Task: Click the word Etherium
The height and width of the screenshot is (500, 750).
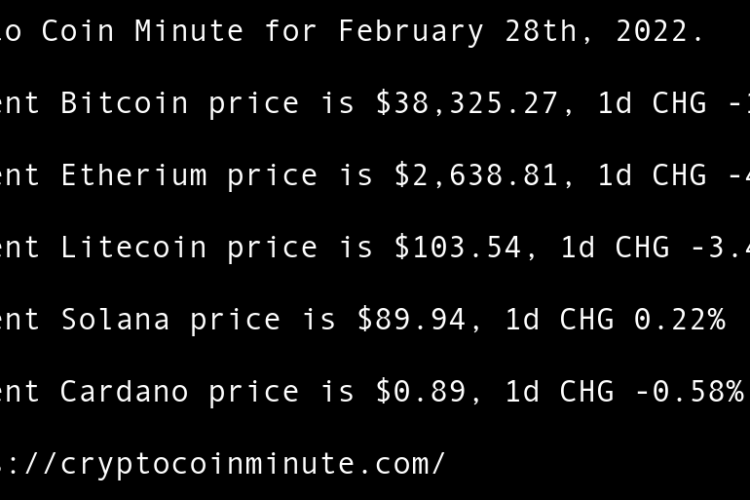Action: point(133,175)
